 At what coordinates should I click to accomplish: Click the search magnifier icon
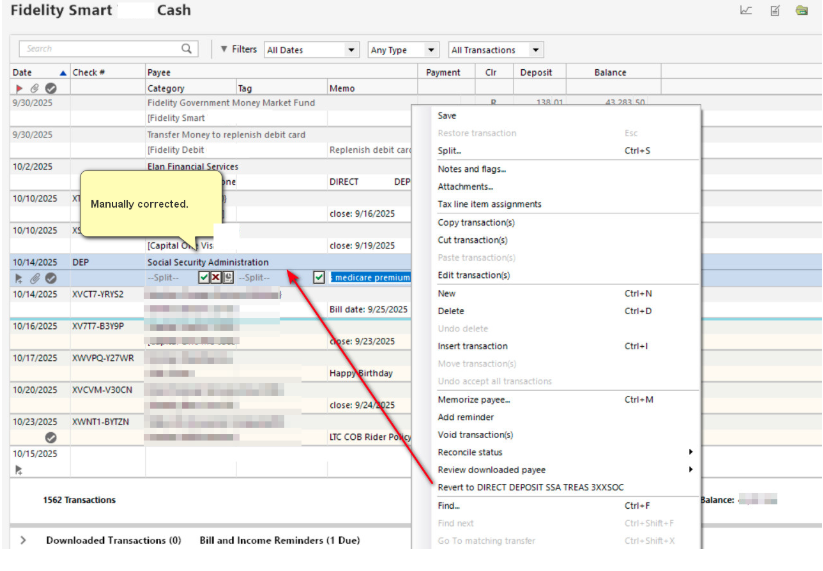[186, 49]
